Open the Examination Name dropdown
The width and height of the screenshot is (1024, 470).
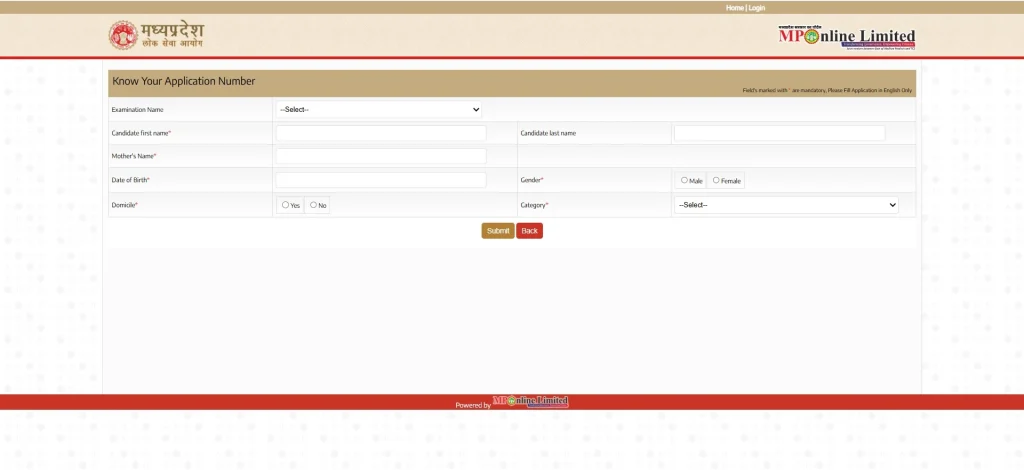[379, 109]
